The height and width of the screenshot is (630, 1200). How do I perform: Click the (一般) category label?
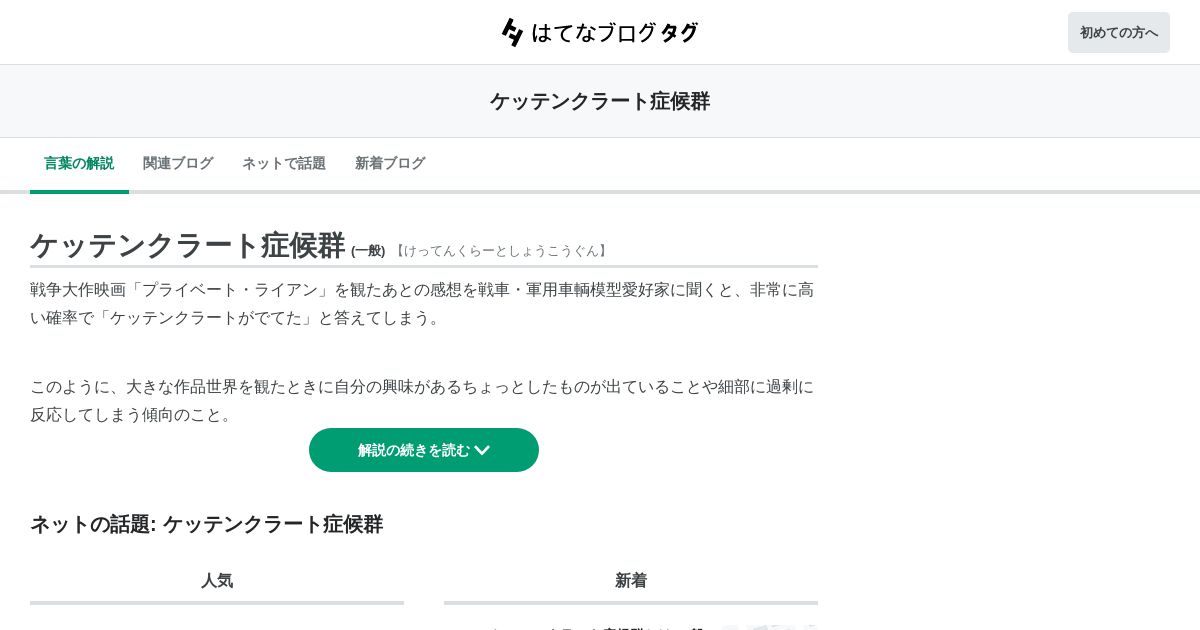(x=368, y=251)
